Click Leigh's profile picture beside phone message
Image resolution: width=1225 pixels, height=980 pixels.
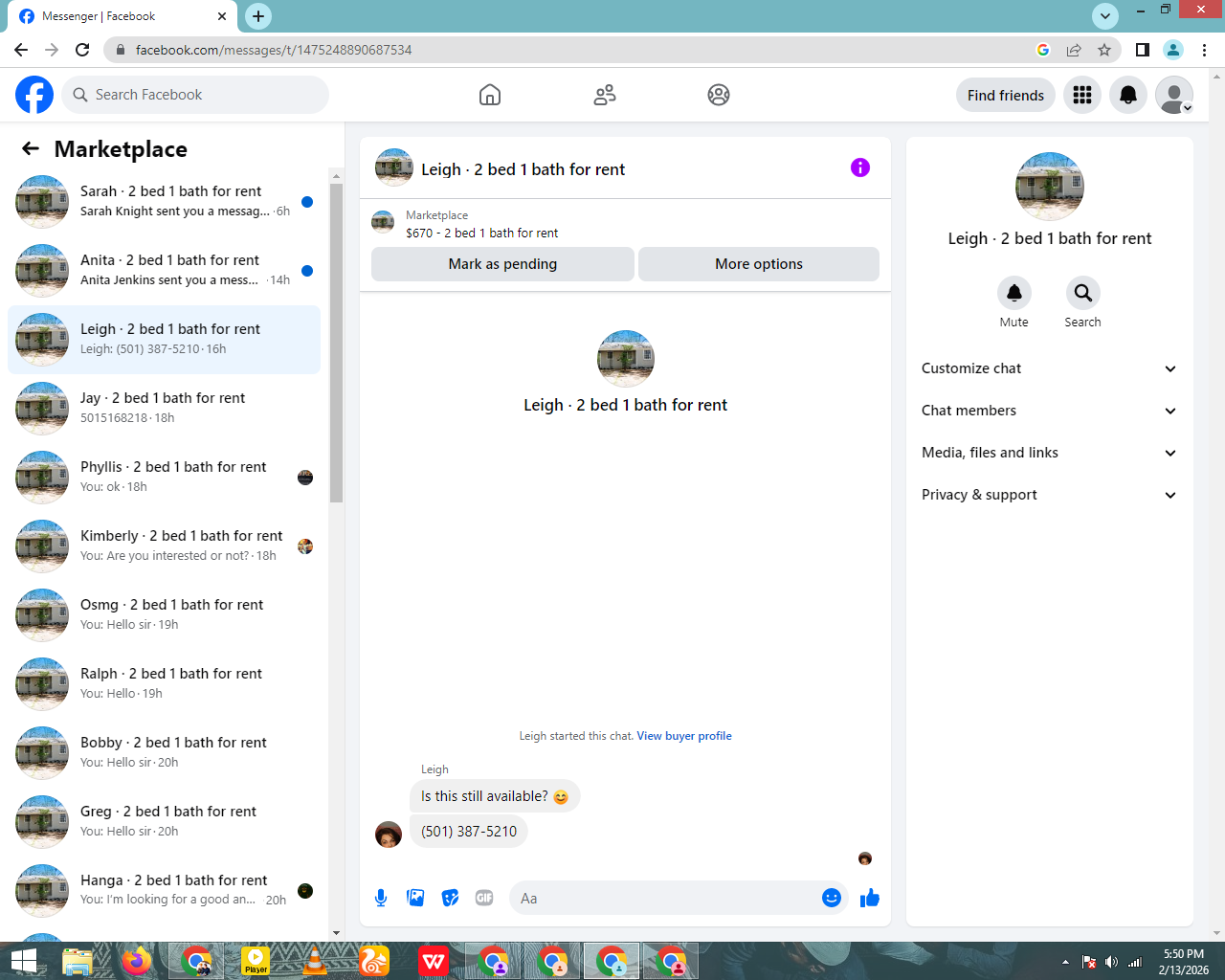389,835
